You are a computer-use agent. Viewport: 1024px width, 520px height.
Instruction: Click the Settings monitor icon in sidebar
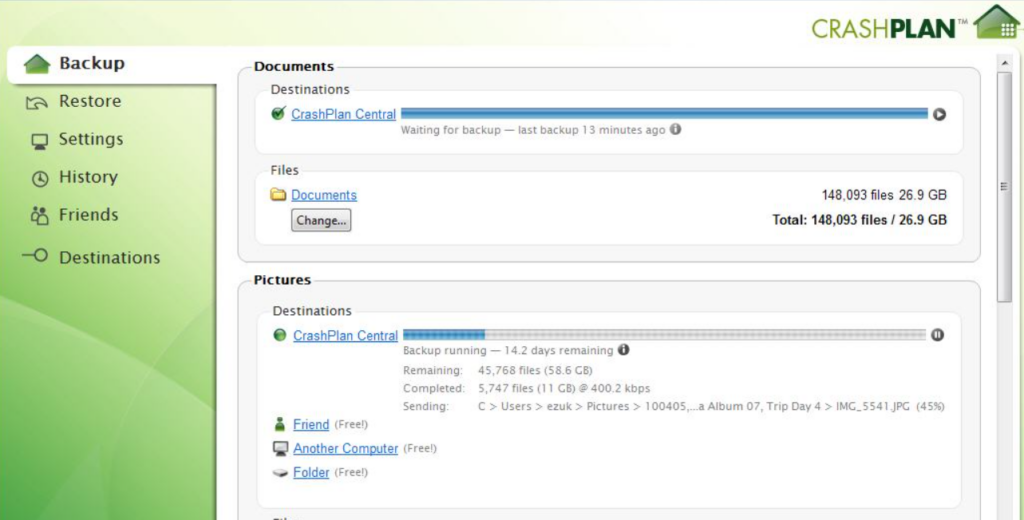click(40, 142)
